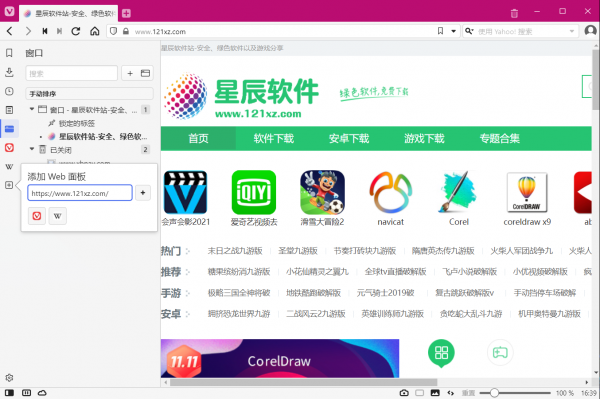Open a new tab with plus button
Image resolution: width=600 pixels, height=399 pixels.
tap(126, 13)
